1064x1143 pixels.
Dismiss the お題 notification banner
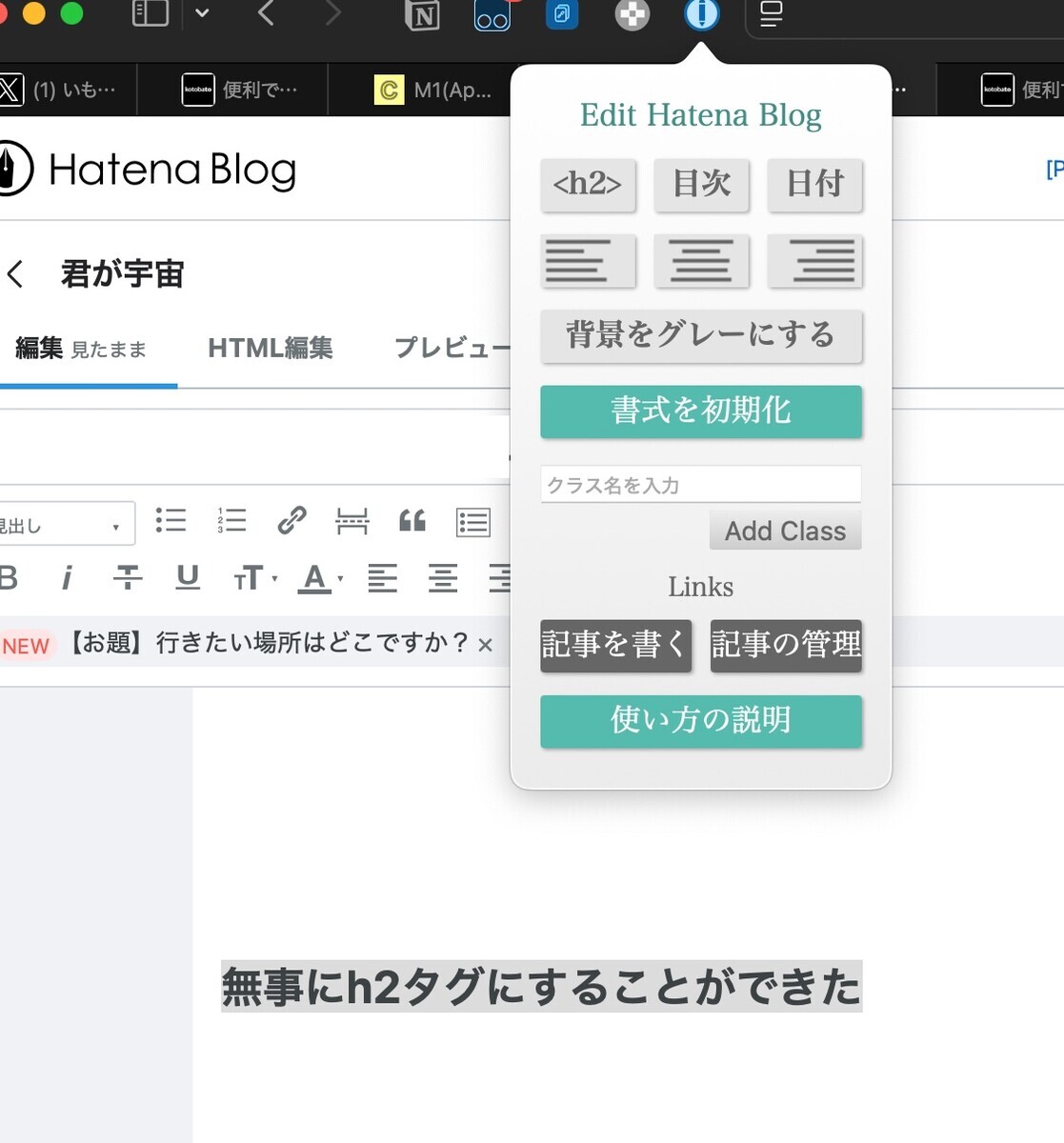[x=485, y=645]
